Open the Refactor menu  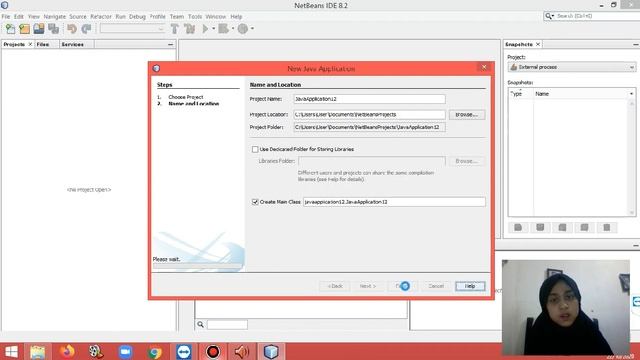(x=101, y=17)
